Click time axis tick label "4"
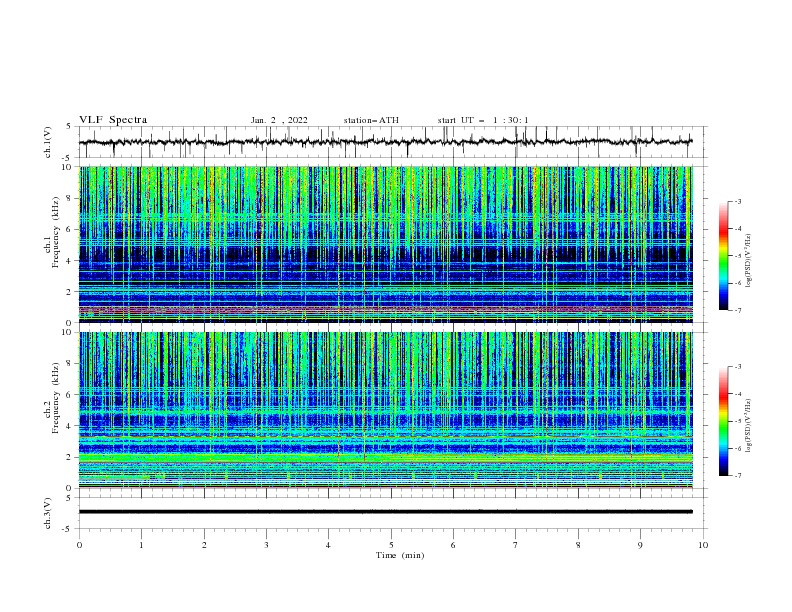This screenshot has width=792, height=612. (x=328, y=545)
